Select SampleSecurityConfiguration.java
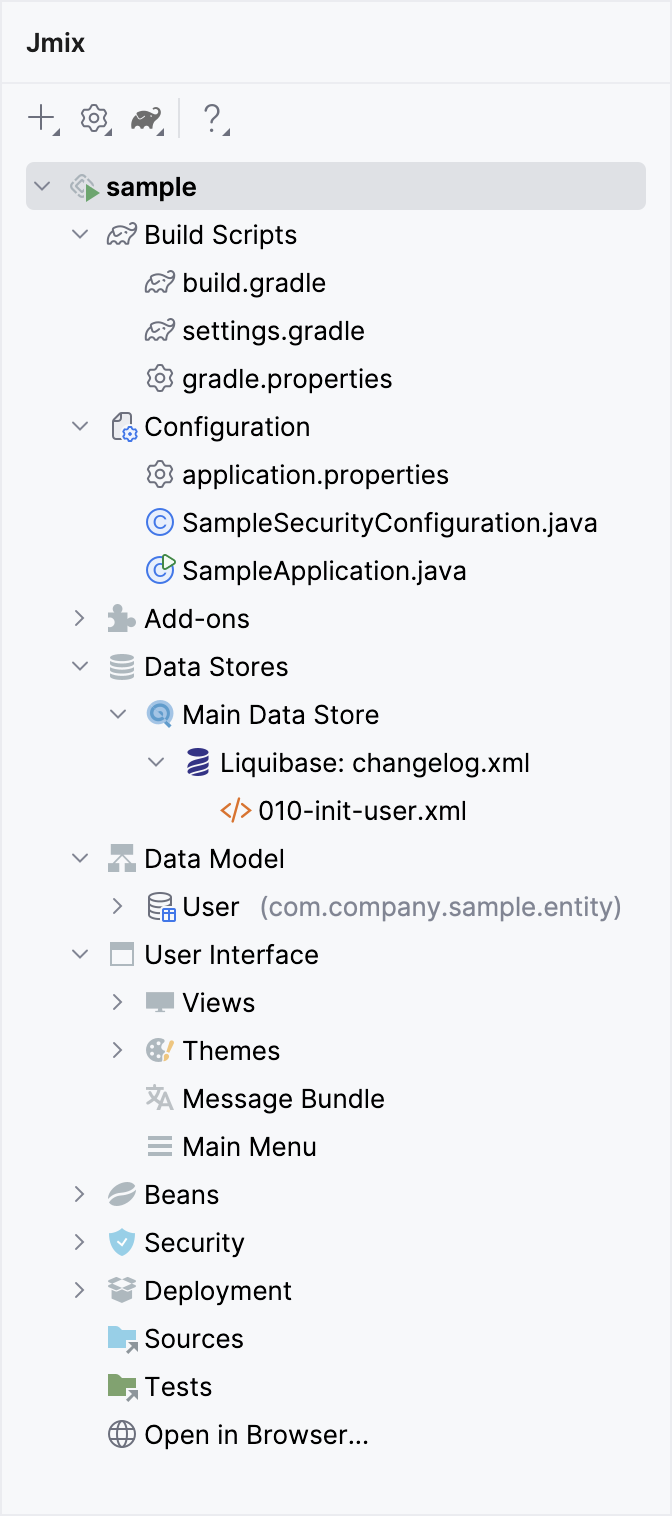This screenshot has width=672, height=1516. pos(389,523)
